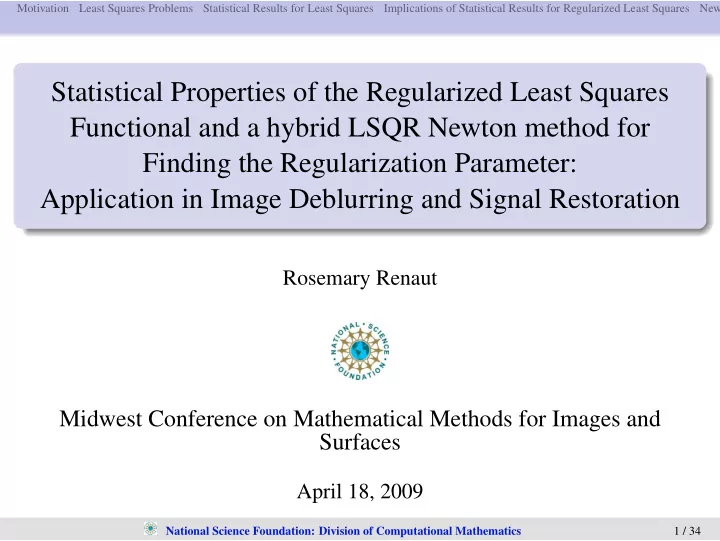Image resolution: width=720 pixels, height=541 pixels.
Task: Click the title line Statistical Properties
Action: point(360,92)
